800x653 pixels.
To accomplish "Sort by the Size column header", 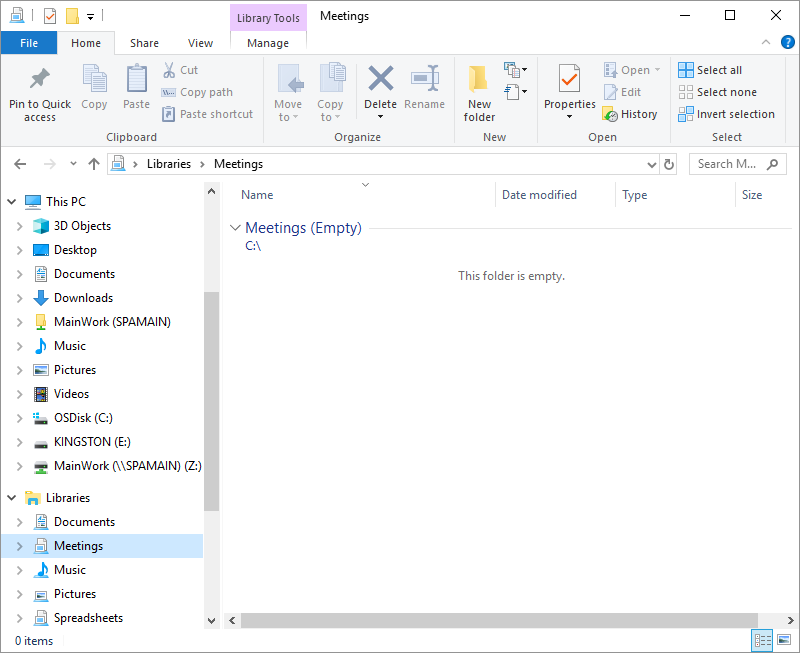I will pyautogui.click(x=752, y=195).
